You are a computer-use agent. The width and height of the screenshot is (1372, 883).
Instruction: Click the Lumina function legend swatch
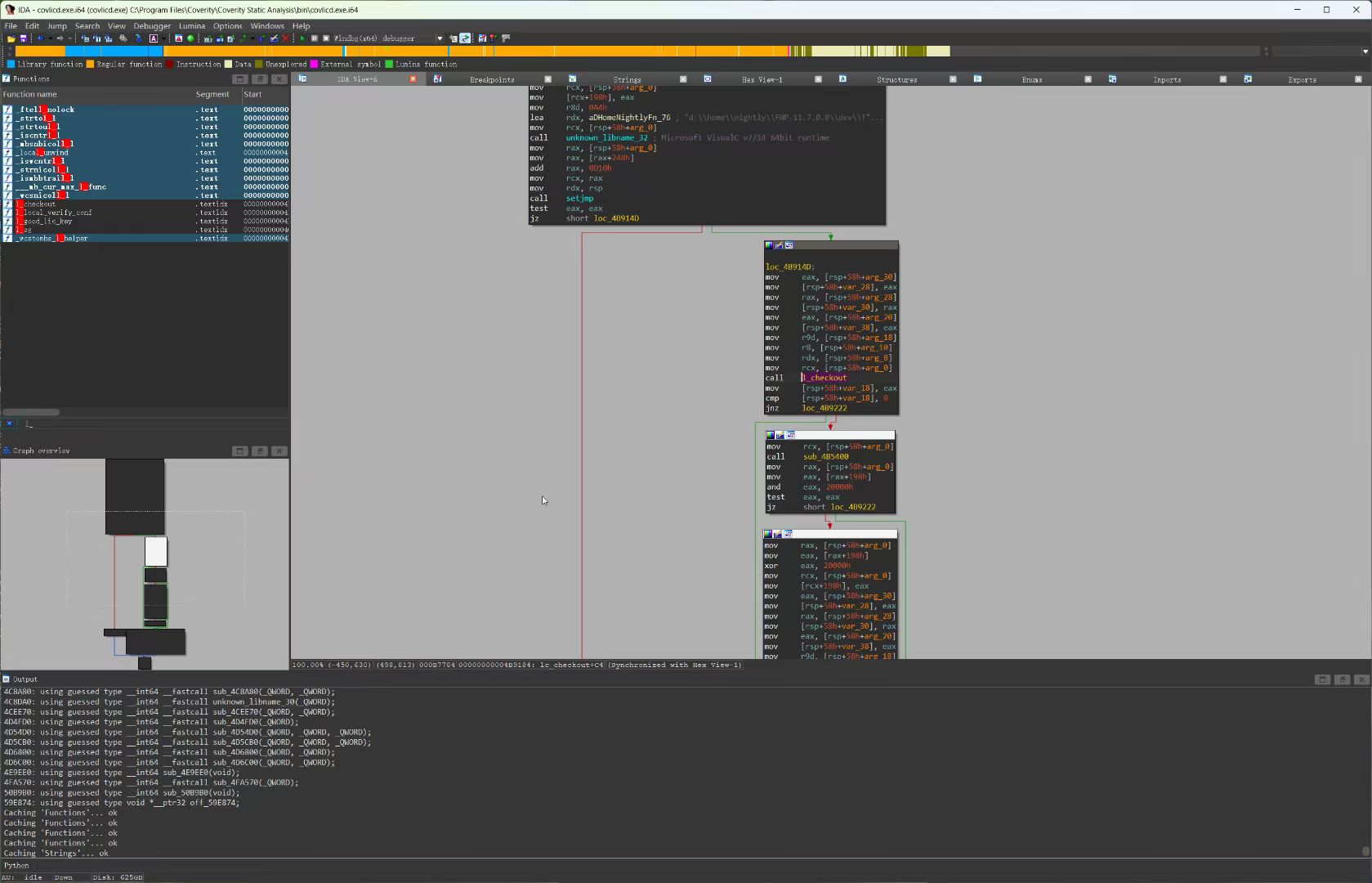[x=389, y=64]
